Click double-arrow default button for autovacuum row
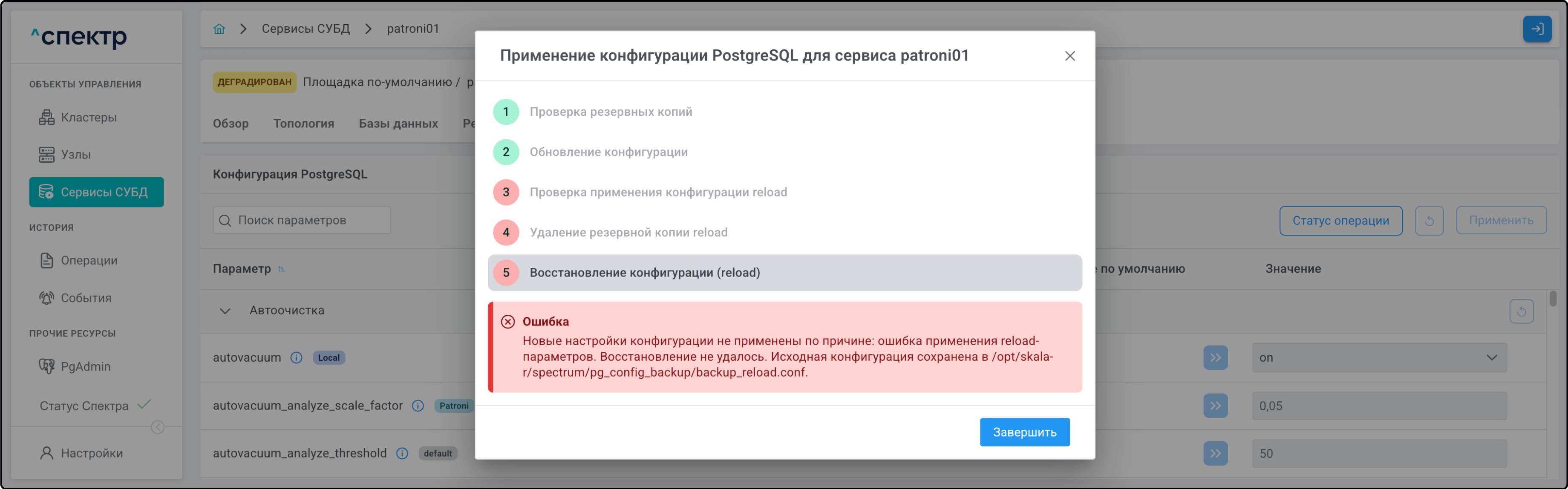This screenshot has height=489, width=1568. (1215, 358)
